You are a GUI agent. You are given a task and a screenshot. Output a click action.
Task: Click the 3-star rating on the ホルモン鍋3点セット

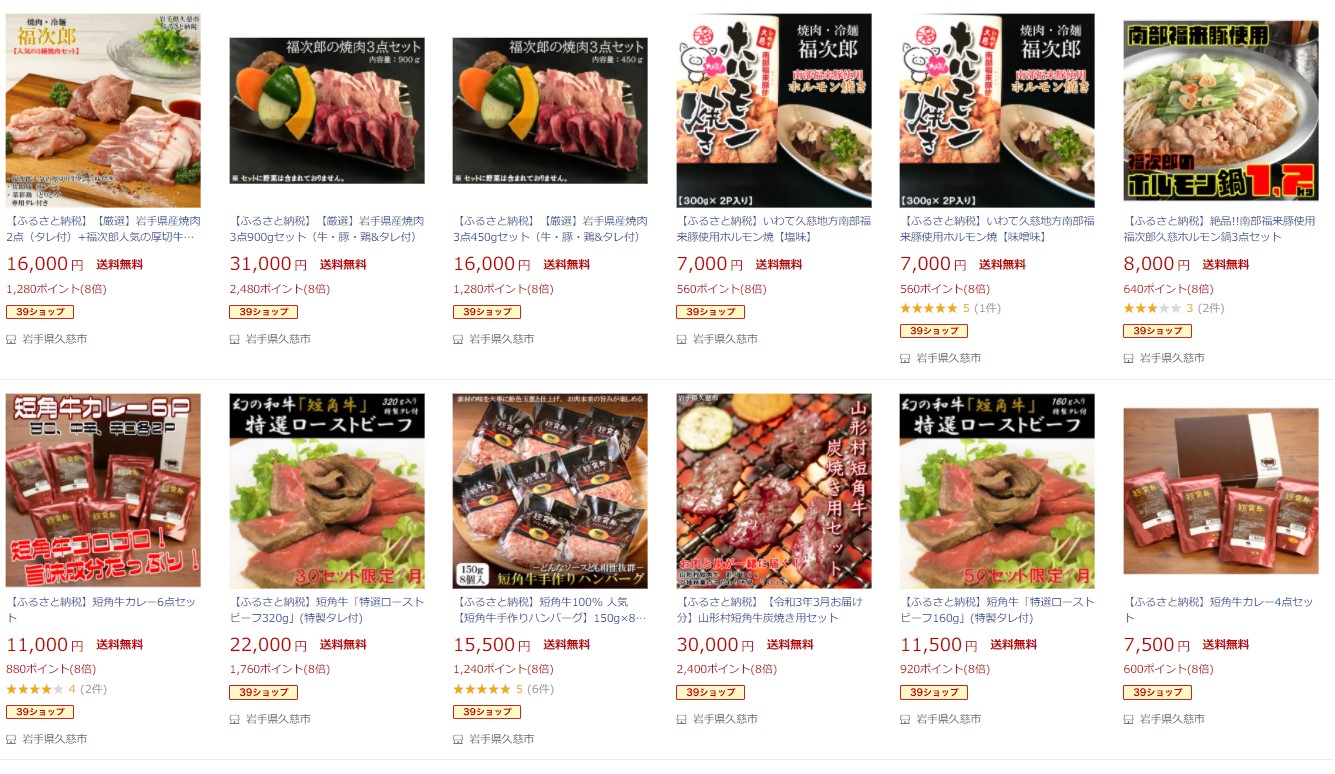point(1152,308)
